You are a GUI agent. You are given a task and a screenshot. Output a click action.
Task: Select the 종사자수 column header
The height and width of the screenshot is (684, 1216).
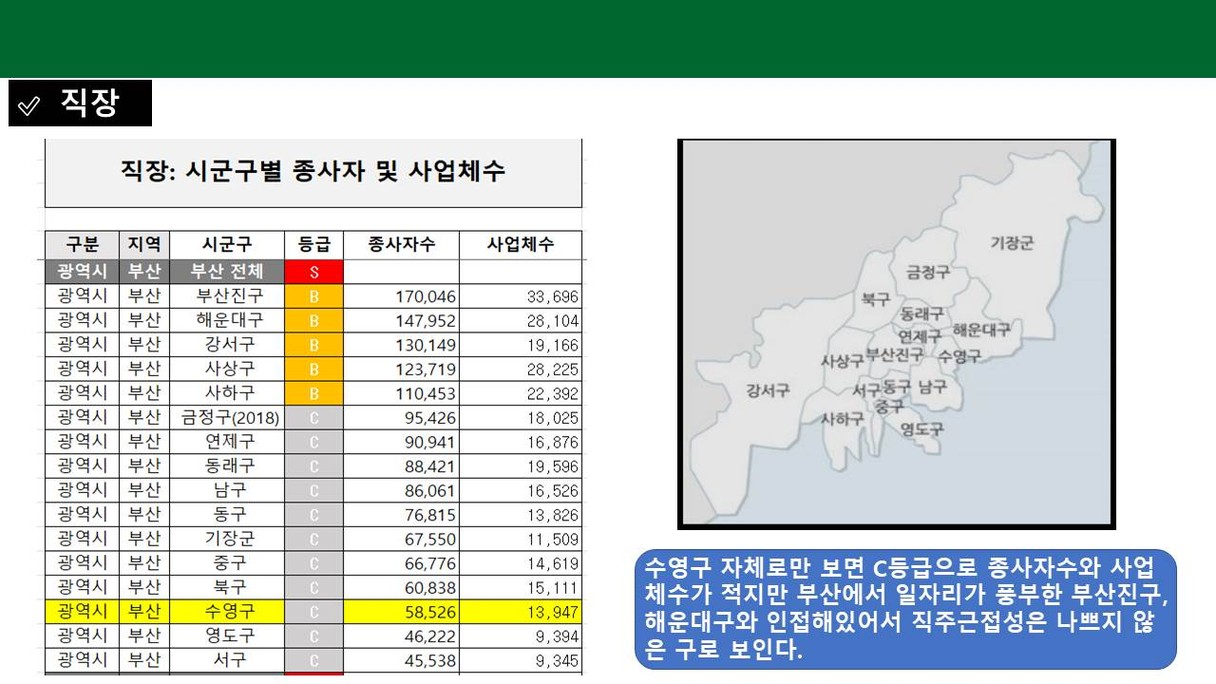coord(401,245)
